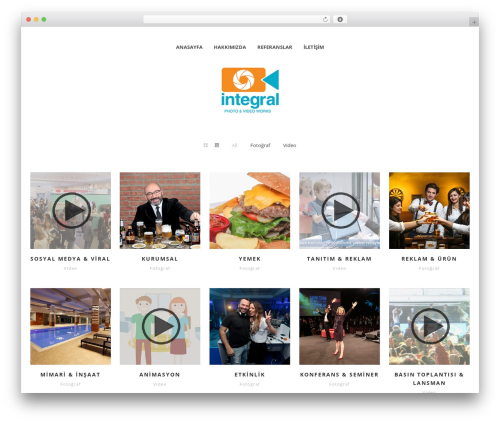
Task: Filter portfolio by Fotoğraf
Action: 260,145
